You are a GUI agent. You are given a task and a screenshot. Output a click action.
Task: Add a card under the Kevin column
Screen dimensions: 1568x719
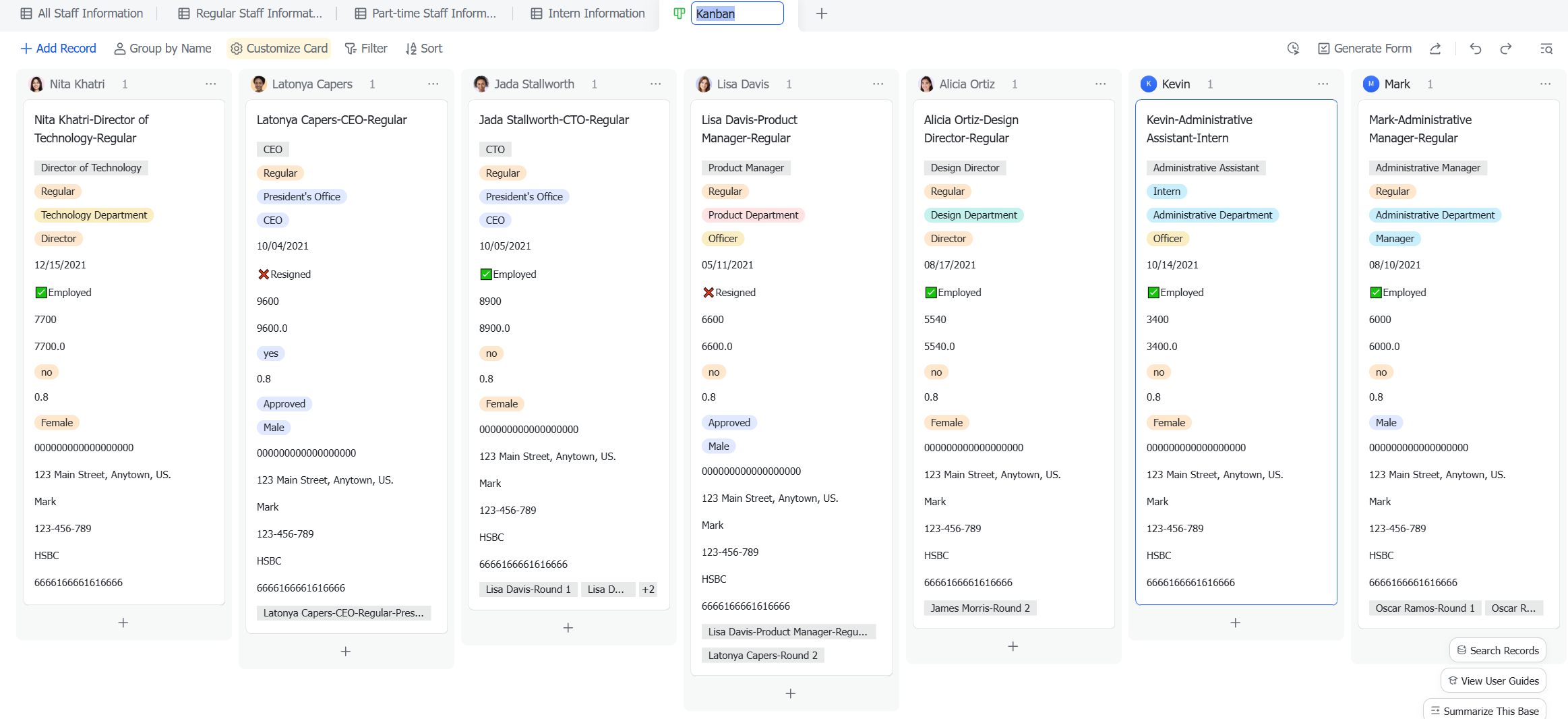(x=1236, y=623)
